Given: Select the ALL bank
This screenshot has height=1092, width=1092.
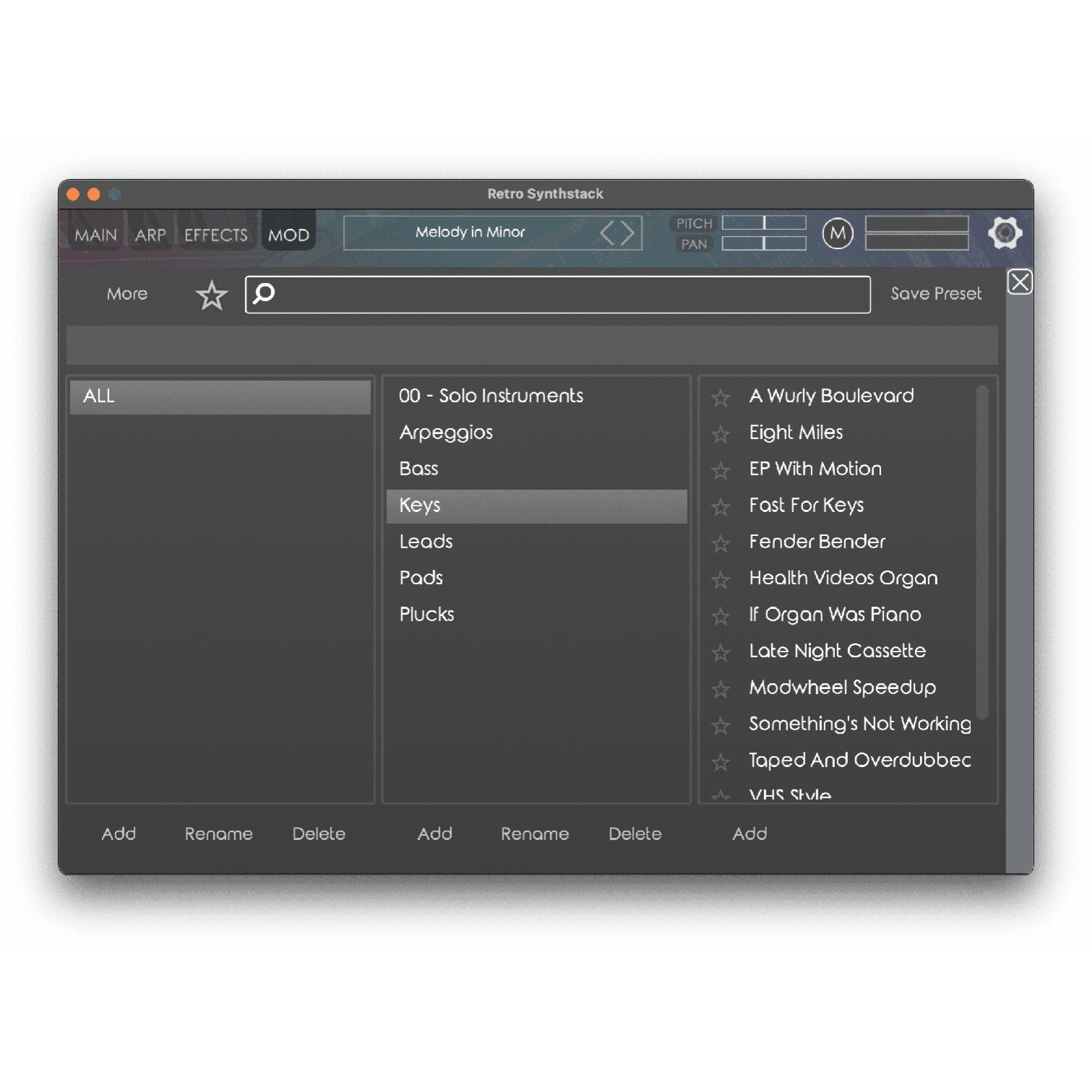Looking at the screenshot, I should click(220, 396).
